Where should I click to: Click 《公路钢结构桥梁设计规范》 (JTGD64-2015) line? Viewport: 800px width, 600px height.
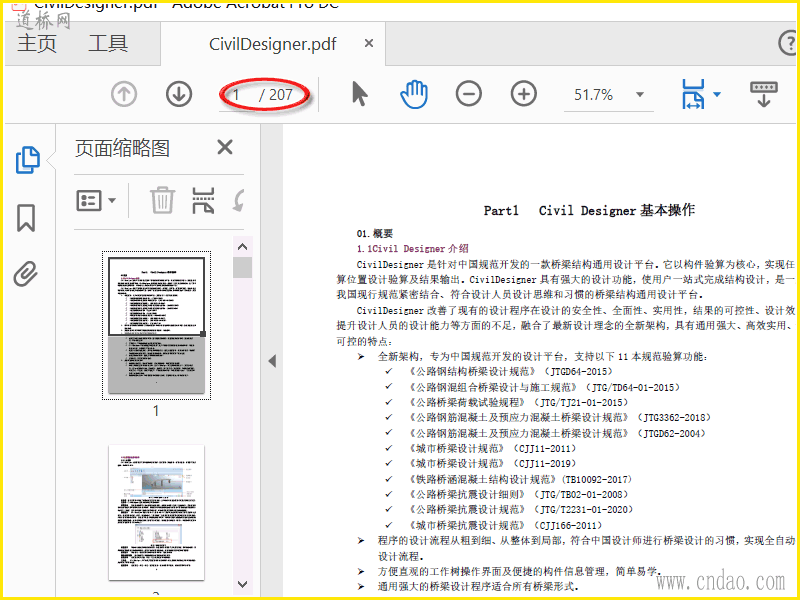(x=511, y=371)
